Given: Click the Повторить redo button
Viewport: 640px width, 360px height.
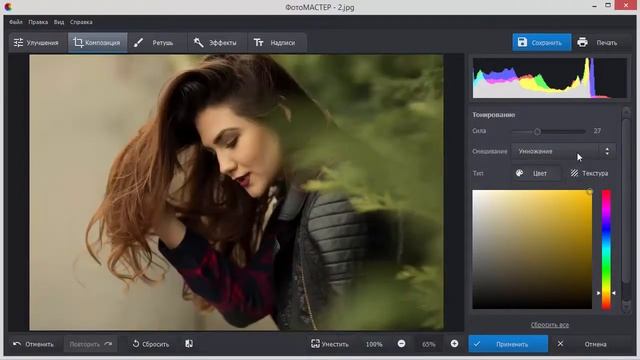Looking at the screenshot, I should 91,344.
